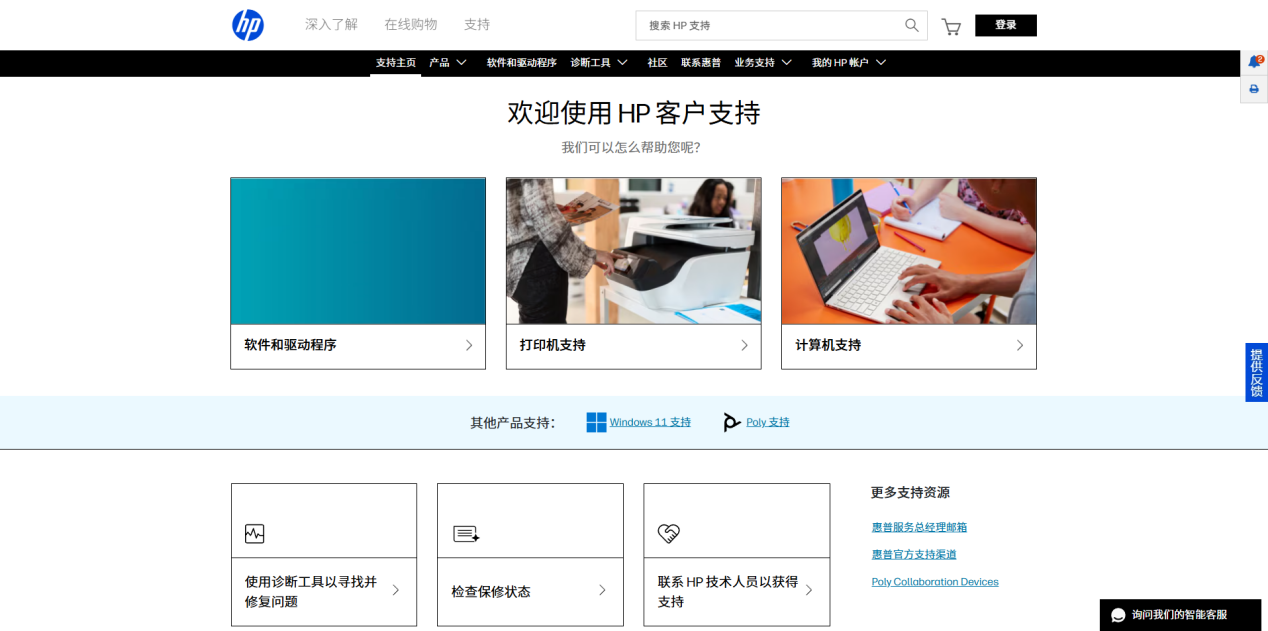Click the print page icon
Screen dimensions: 1268x631
(1254, 89)
